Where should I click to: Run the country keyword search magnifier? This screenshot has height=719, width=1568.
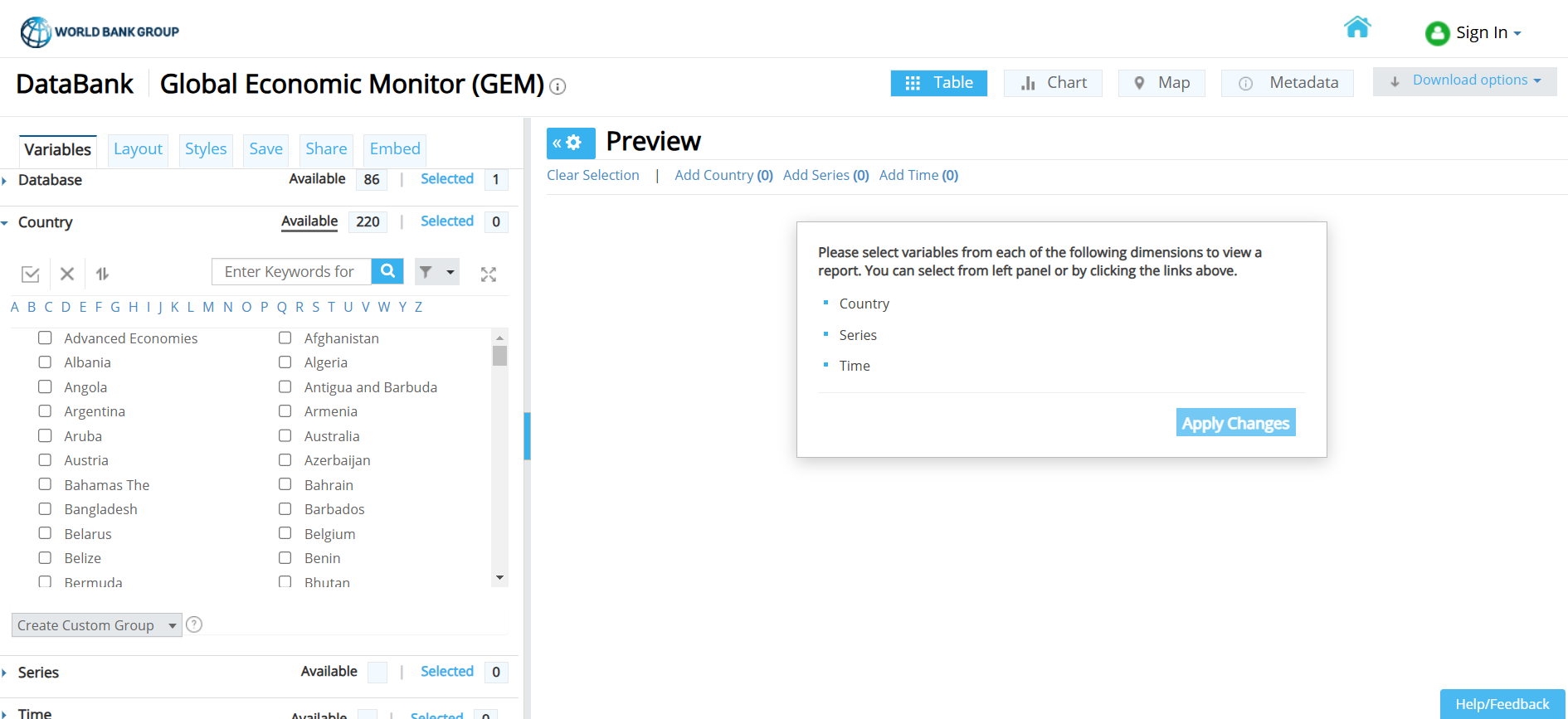click(387, 271)
